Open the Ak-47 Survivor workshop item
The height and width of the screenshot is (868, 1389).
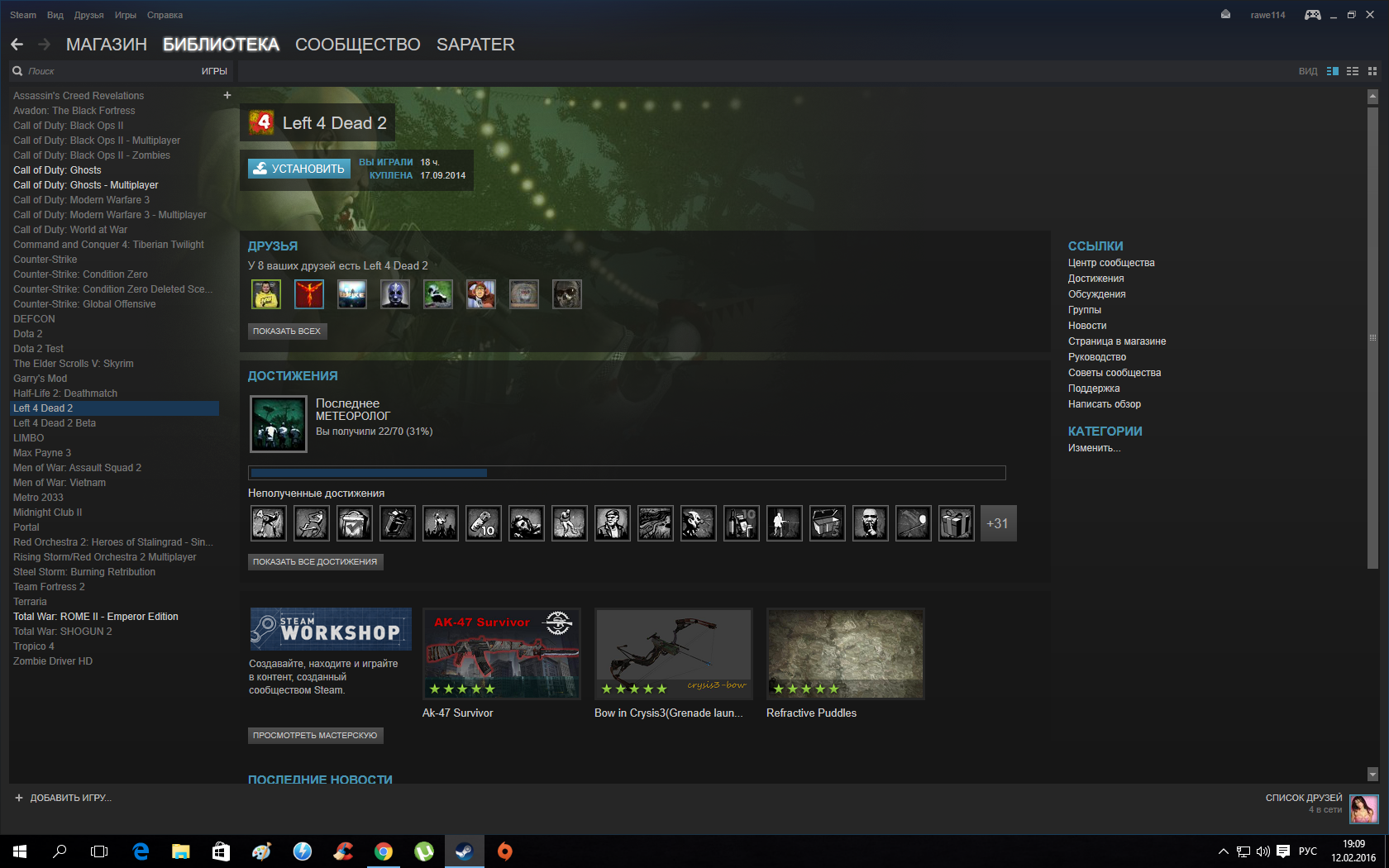(x=502, y=654)
